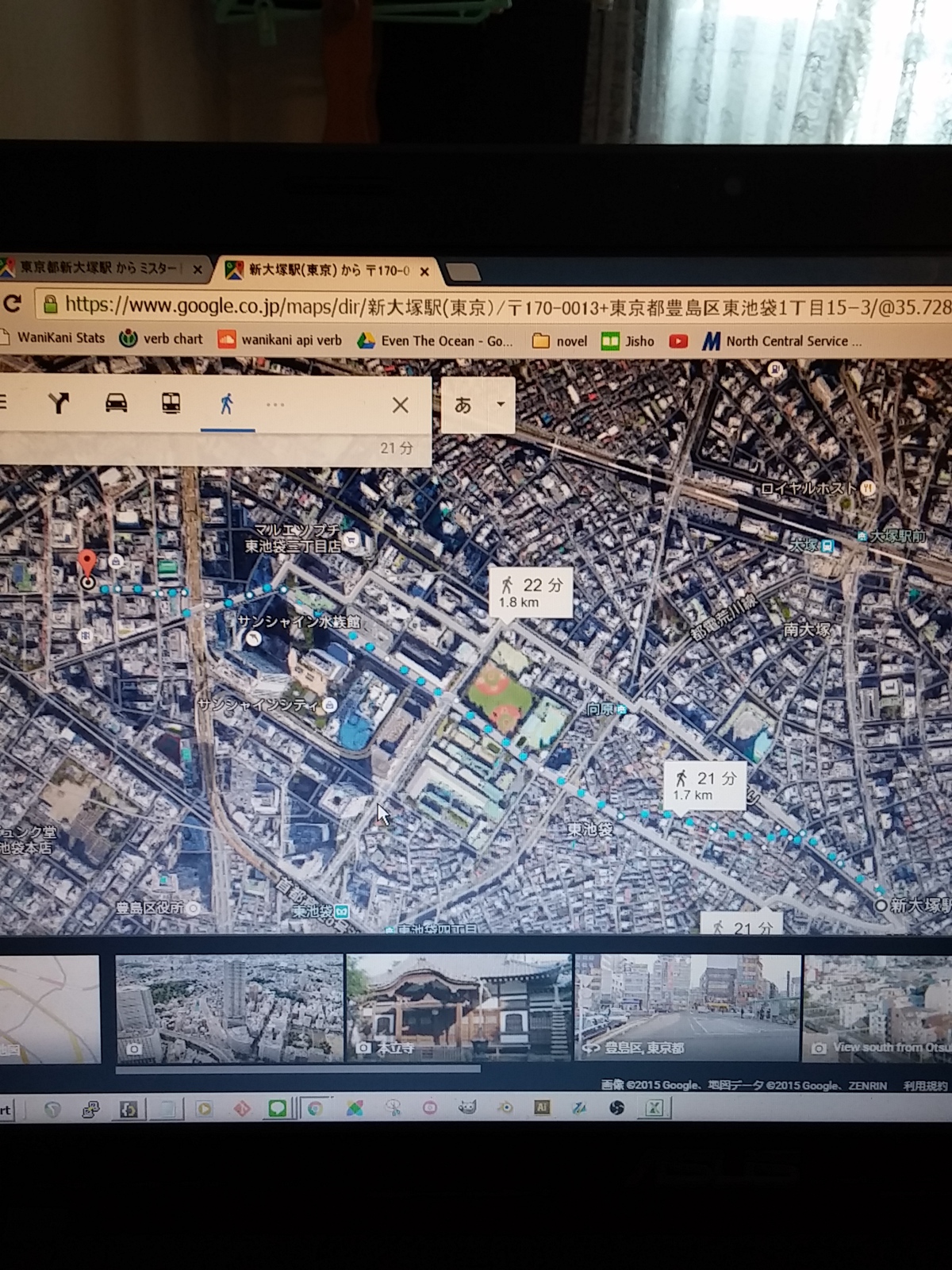Close the 新大塚駅(東京) tab
Viewport: 952px width, 1270px height.
click(x=424, y=271)
